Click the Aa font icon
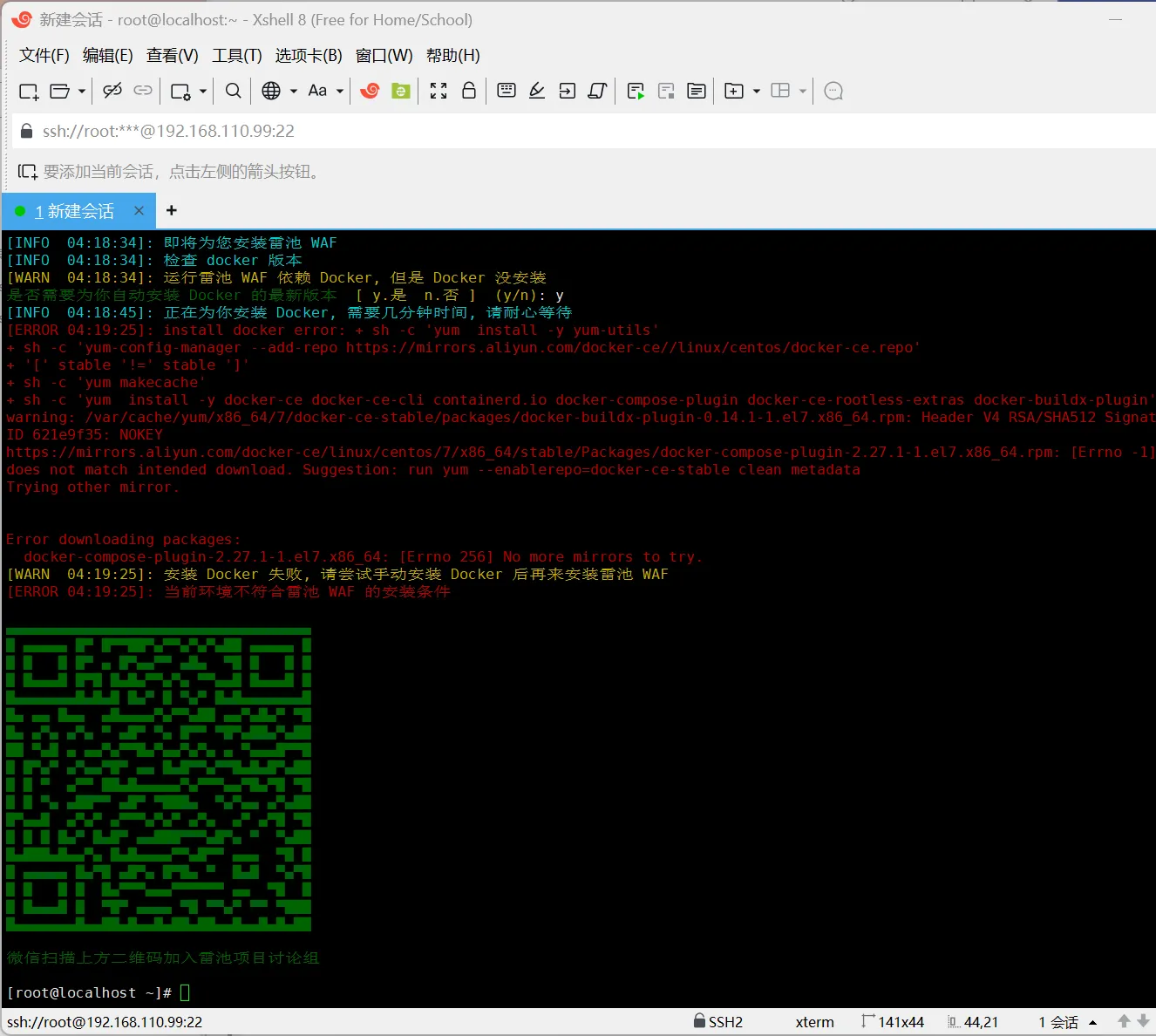This screenshot has width=1156, height=1036. click(x=317, y=91)
